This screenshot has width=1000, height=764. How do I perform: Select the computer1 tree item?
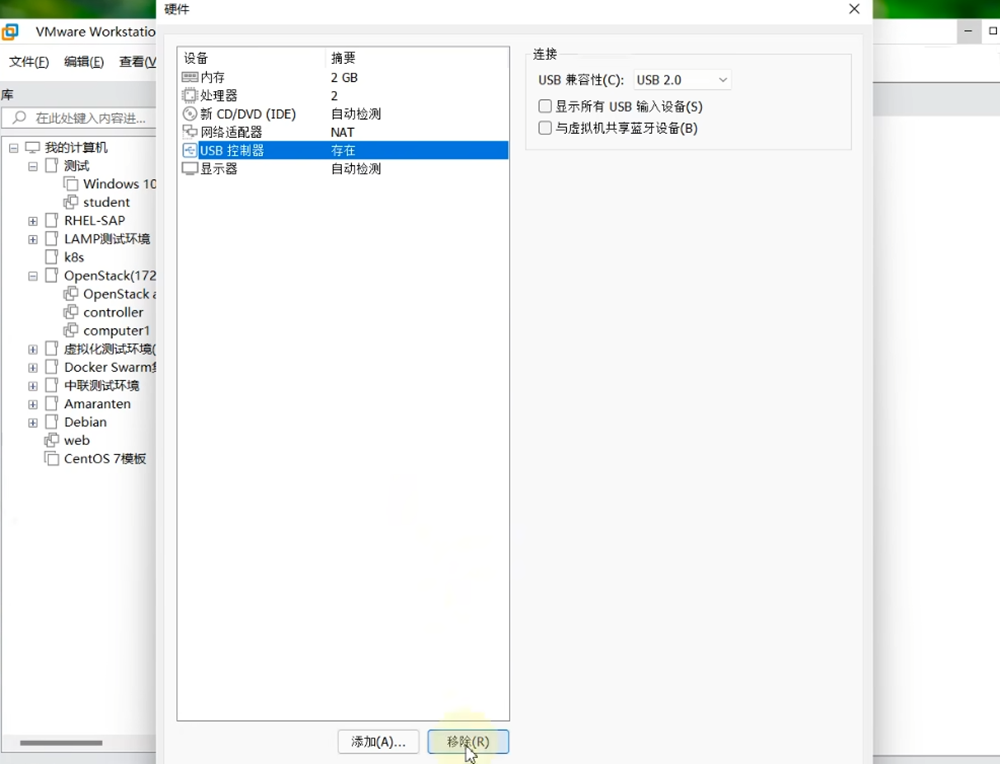116,330
